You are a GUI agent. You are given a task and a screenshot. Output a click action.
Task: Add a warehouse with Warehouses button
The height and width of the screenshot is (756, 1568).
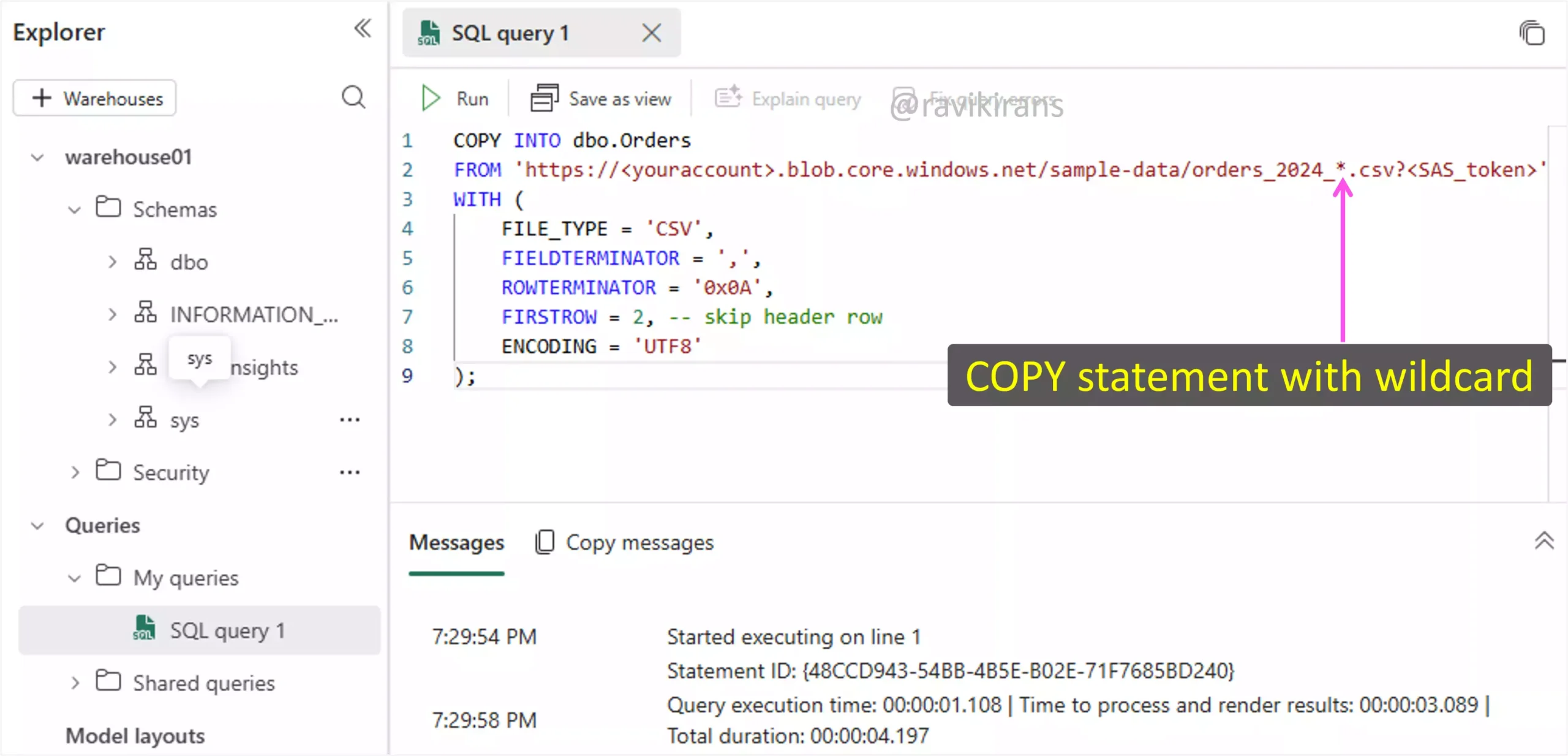pos(95,98)
